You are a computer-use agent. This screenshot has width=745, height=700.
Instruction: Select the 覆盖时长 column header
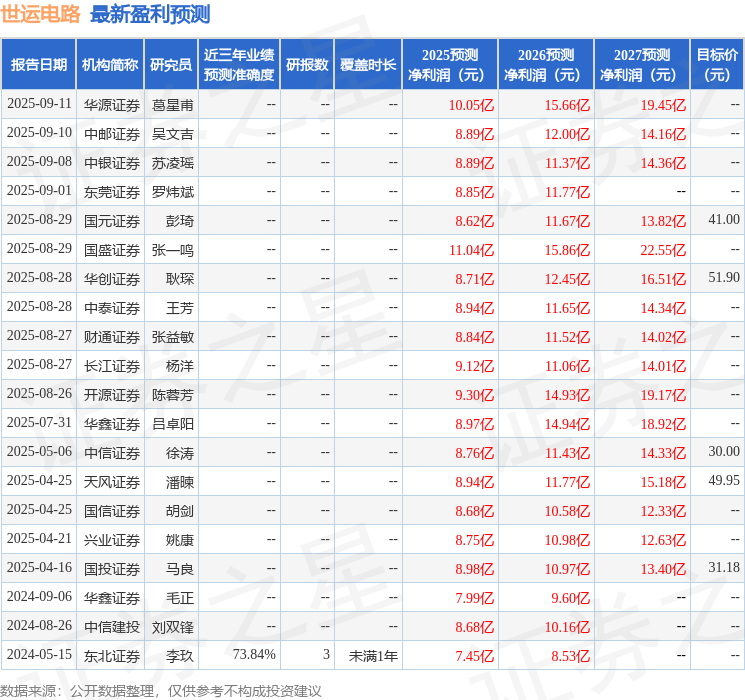[x=368, y=65]
